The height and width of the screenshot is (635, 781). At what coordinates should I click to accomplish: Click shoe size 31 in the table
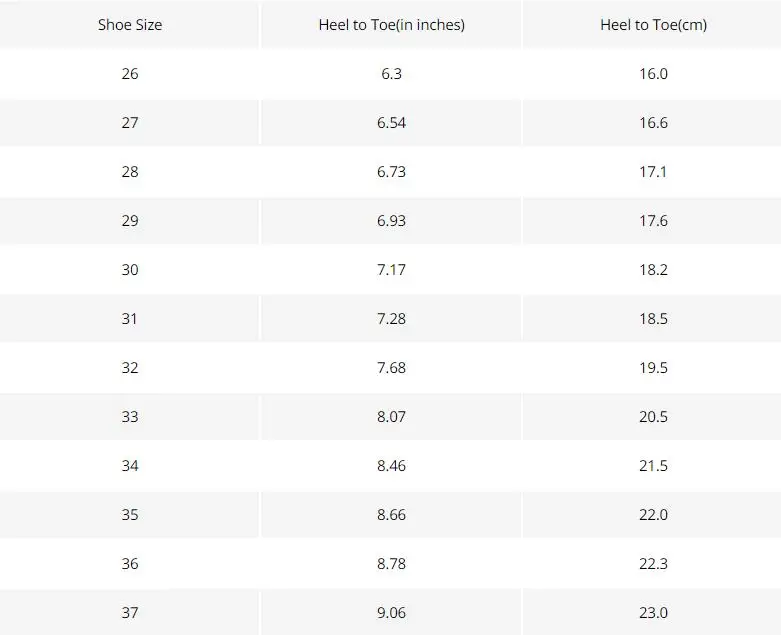130,319
